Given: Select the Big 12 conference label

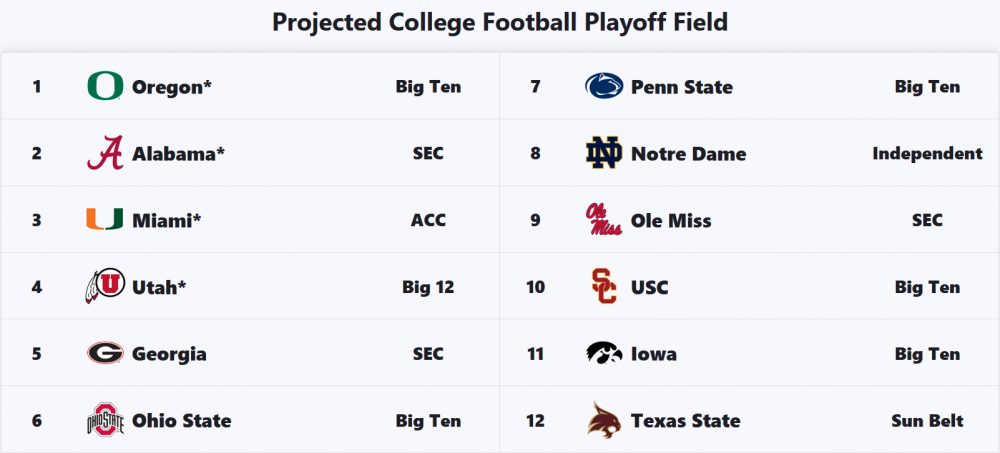Looking at the screenshot, I should pyautogui.click(x=428, y=287).
